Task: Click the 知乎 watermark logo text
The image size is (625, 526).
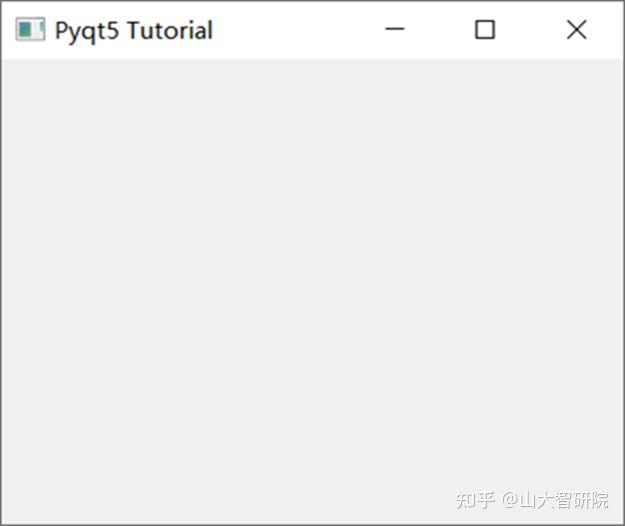Action: coord(475,500)
